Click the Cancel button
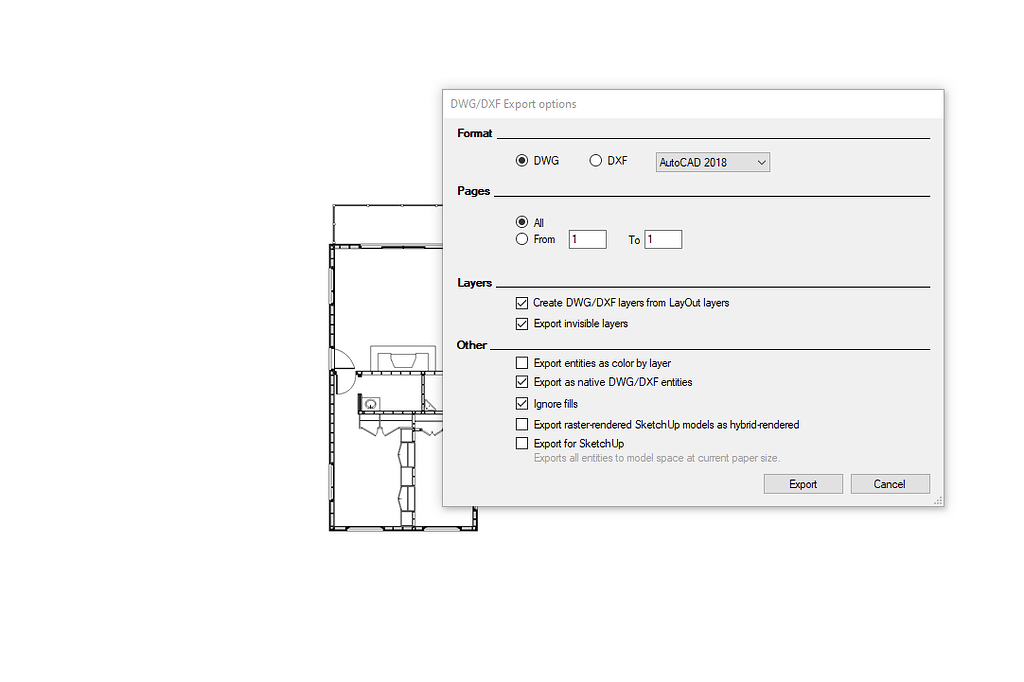The width and height of the screenshot is (1024, 682). 889,483
